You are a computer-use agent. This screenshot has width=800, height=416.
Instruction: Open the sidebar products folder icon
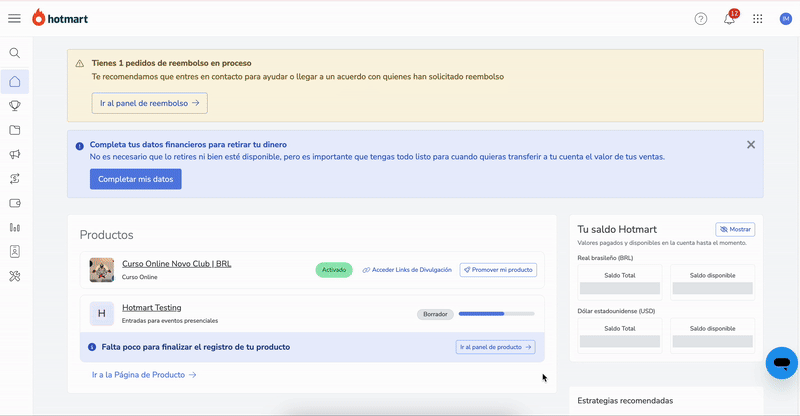(15, 130)
